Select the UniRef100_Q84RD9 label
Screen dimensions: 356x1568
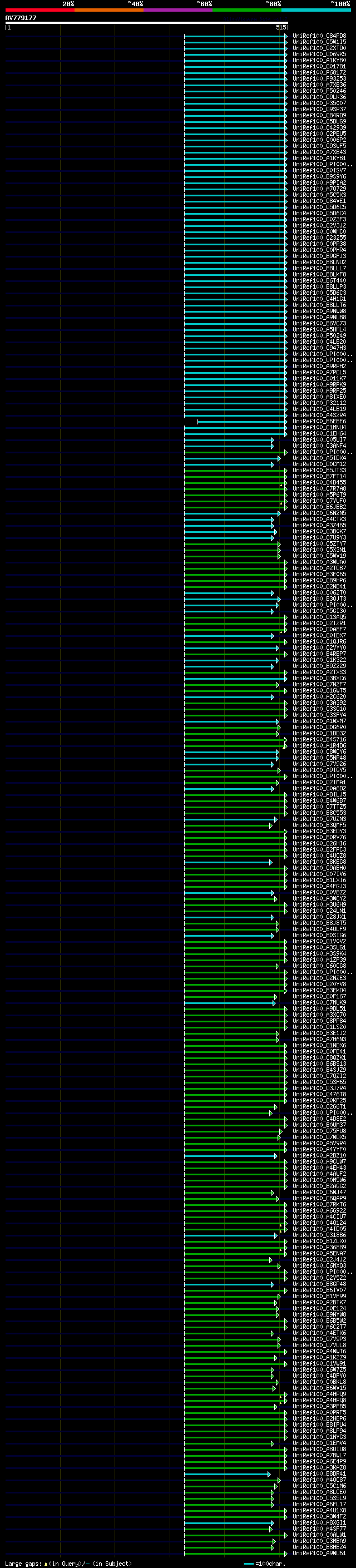319,115
